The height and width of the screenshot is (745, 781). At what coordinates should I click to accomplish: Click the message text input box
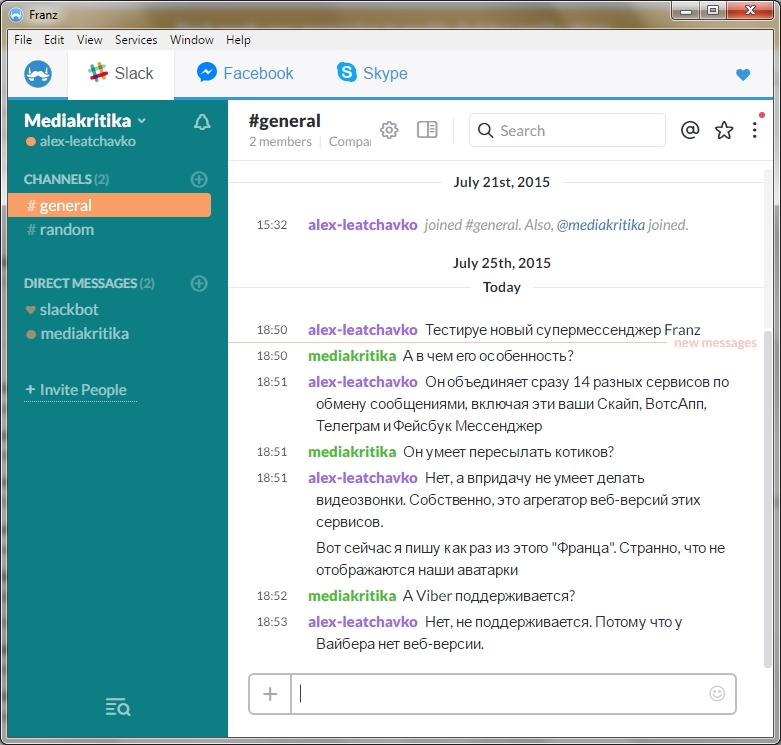(500, 694)
